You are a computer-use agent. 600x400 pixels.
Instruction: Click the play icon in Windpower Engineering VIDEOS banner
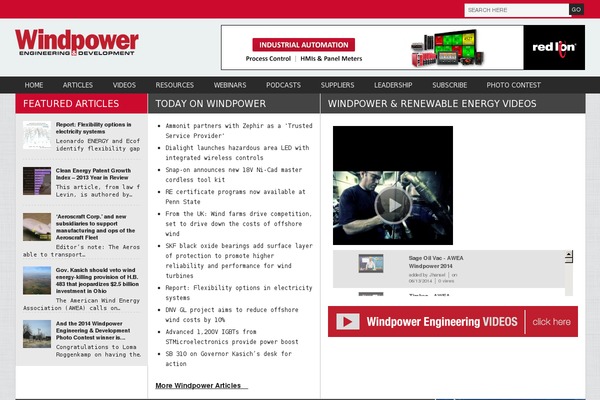point(347,322)
